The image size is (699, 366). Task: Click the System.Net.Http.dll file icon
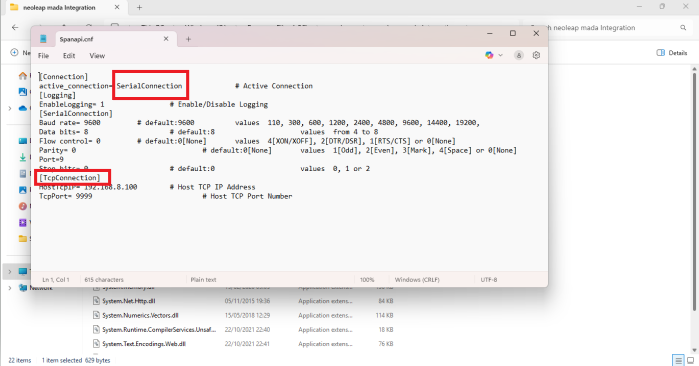pos(96,301)
